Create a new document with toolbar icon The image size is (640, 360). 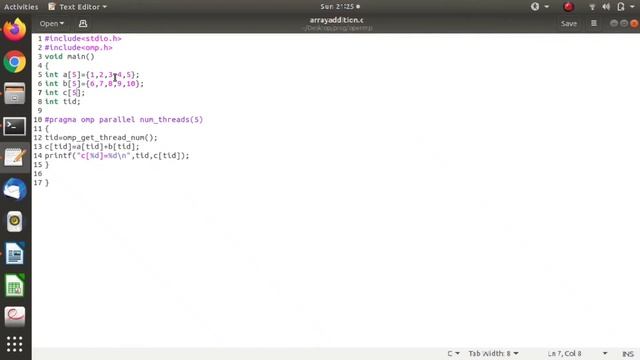[83, 24]
